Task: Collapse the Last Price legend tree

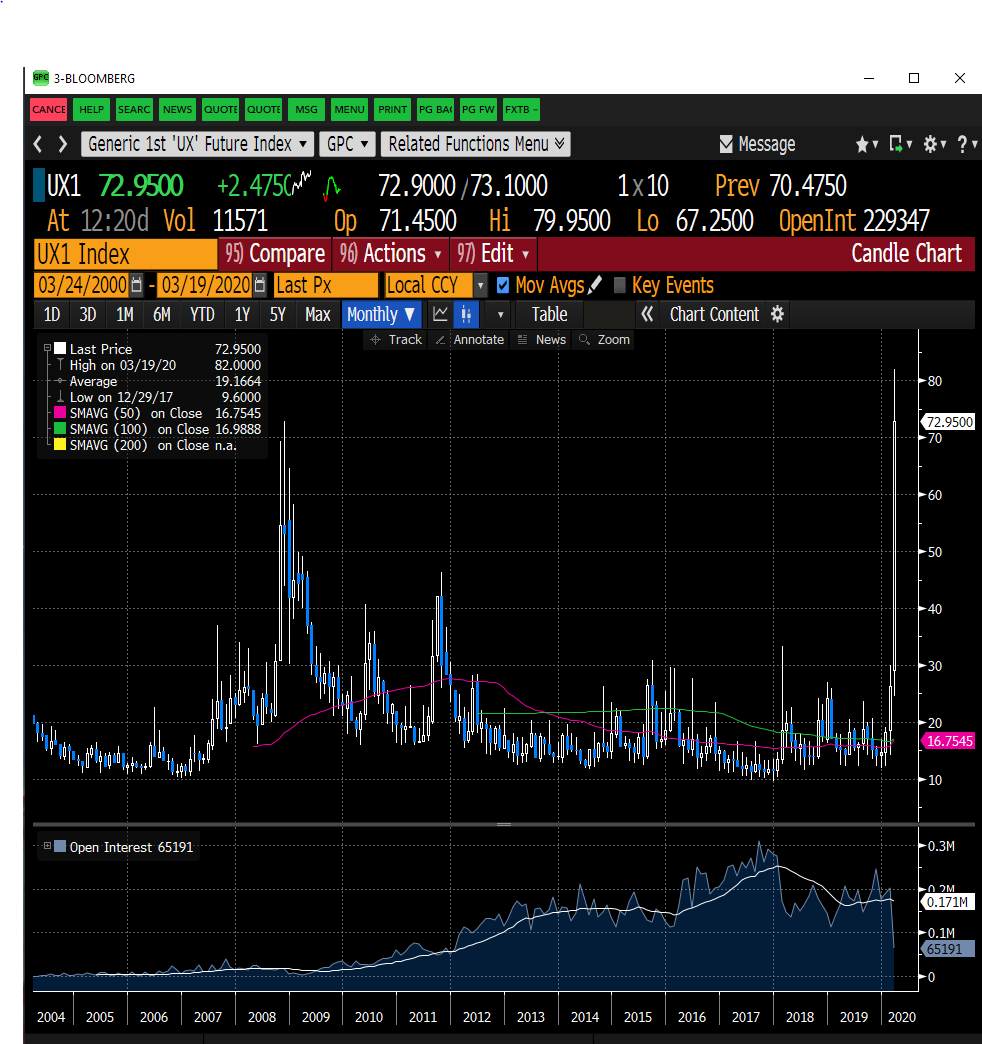Action: [x=47, y=348]
